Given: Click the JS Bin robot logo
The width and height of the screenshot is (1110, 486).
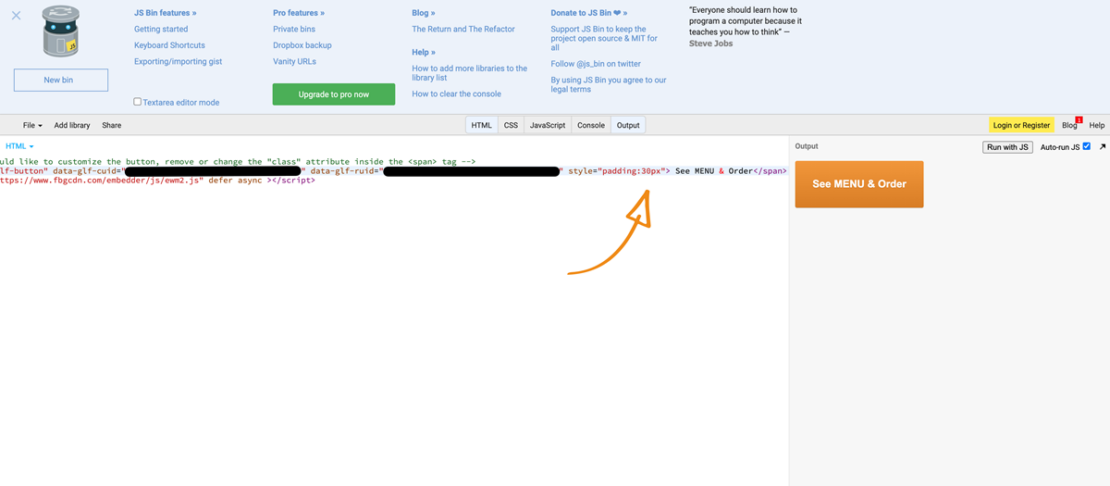Looking at the screenshot, I should click(x=60, y=33).
